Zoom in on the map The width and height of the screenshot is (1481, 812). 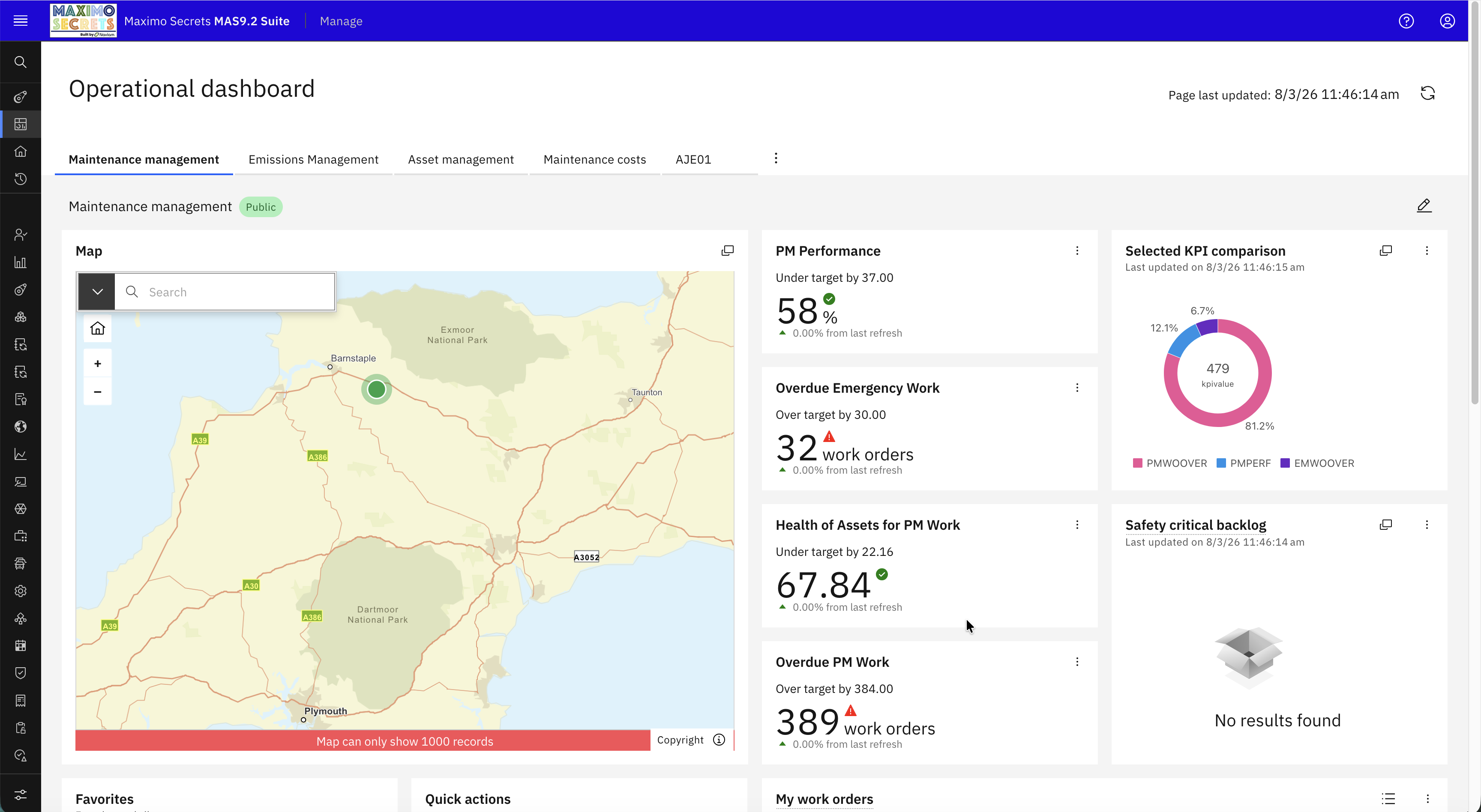point(98,364)
